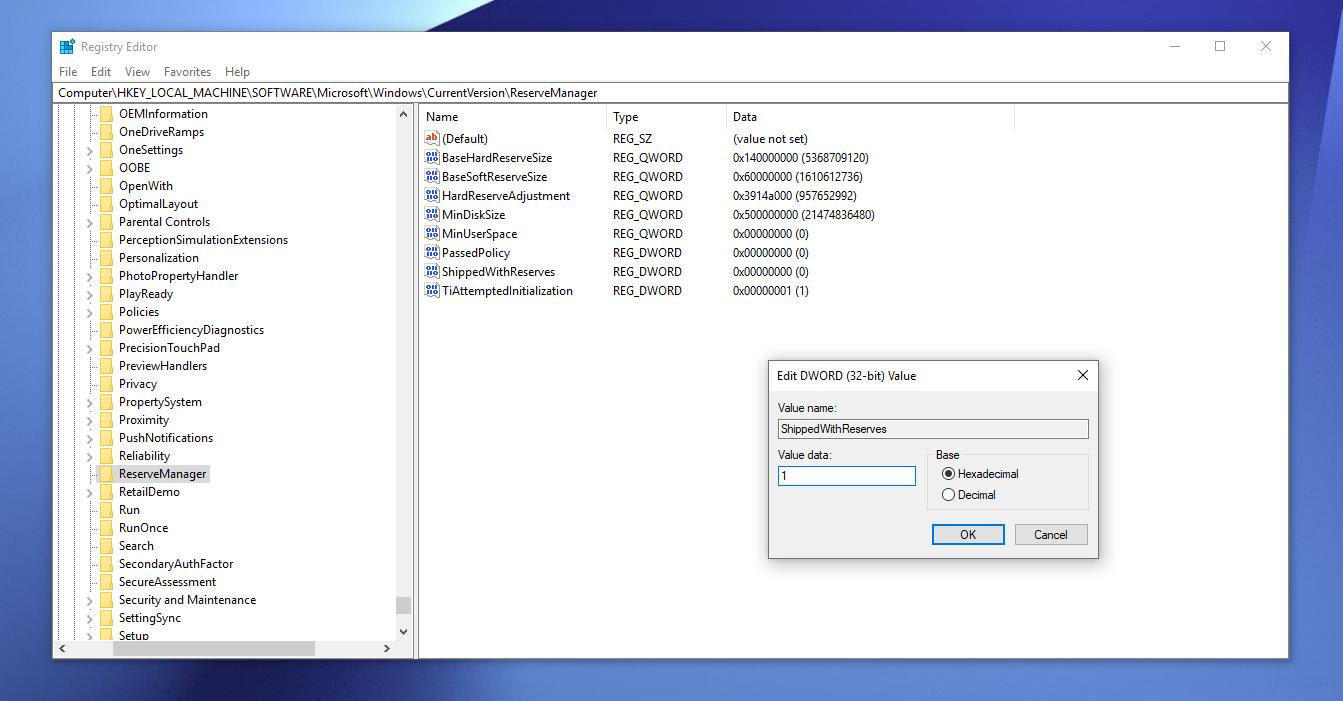Click the OpenWith folder icon
1343x701 pixels.
pyautogui.click(x=105, y=186)
